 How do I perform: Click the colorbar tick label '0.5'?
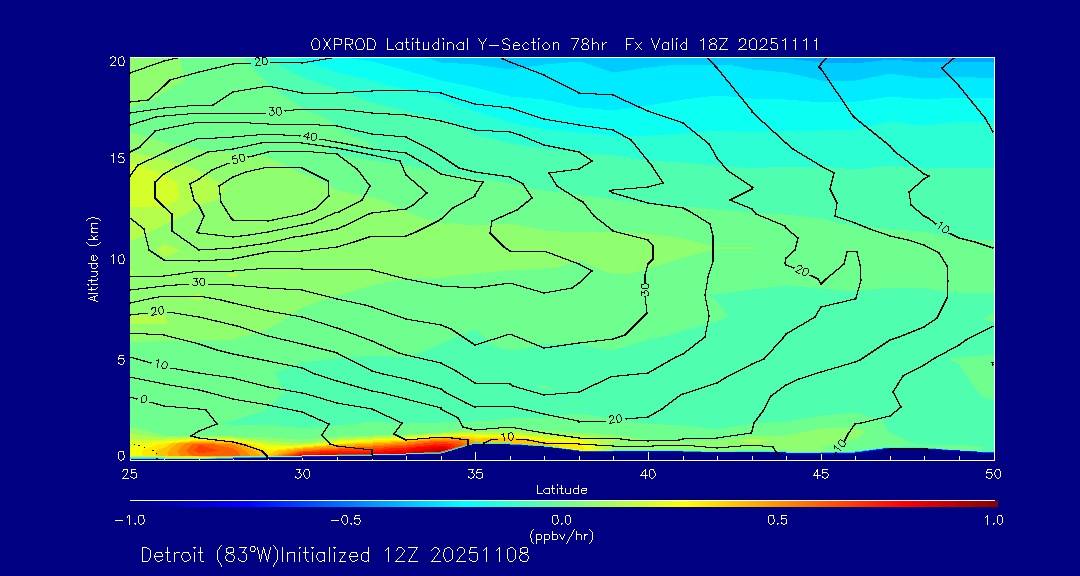click(x=777, y=520)
